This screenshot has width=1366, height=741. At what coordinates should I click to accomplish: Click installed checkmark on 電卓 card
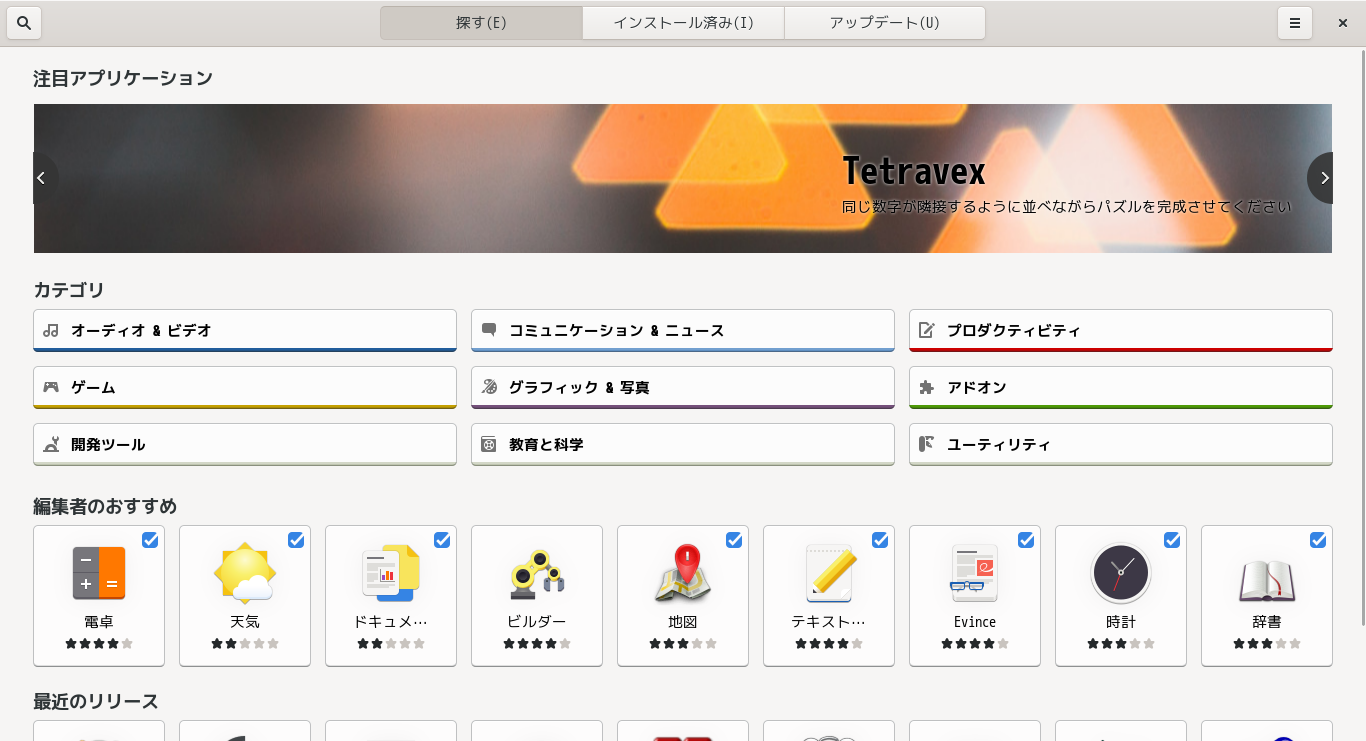[x=150, y=540]
